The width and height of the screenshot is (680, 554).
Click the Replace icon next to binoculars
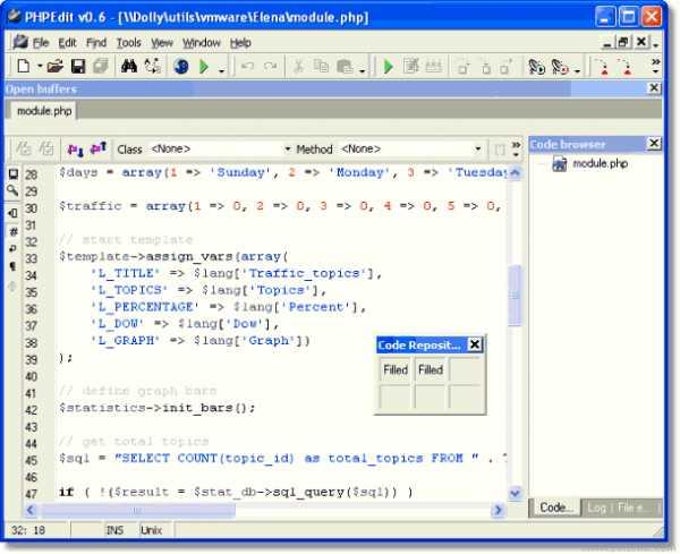tap(152, 66)
